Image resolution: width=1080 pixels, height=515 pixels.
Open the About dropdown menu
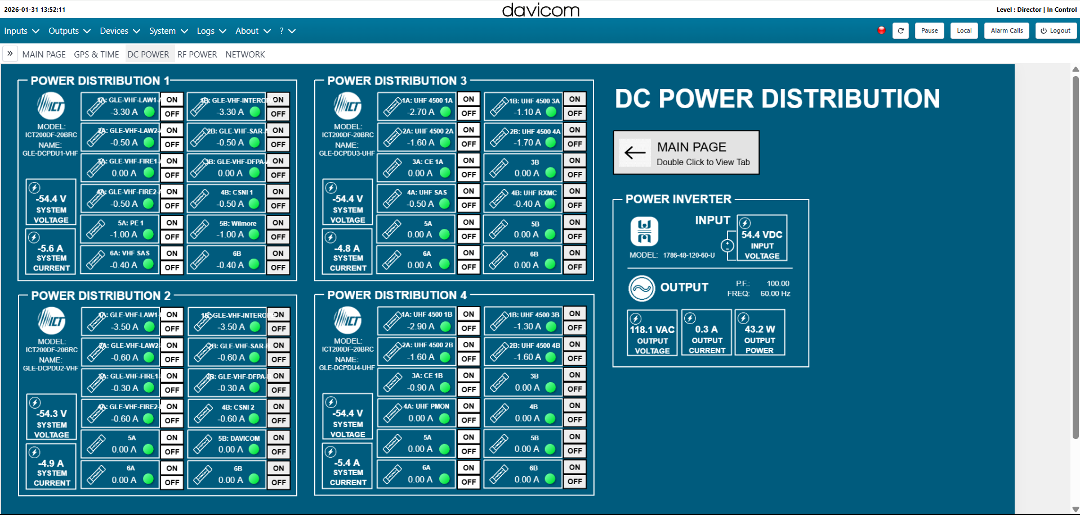(253, 31)
